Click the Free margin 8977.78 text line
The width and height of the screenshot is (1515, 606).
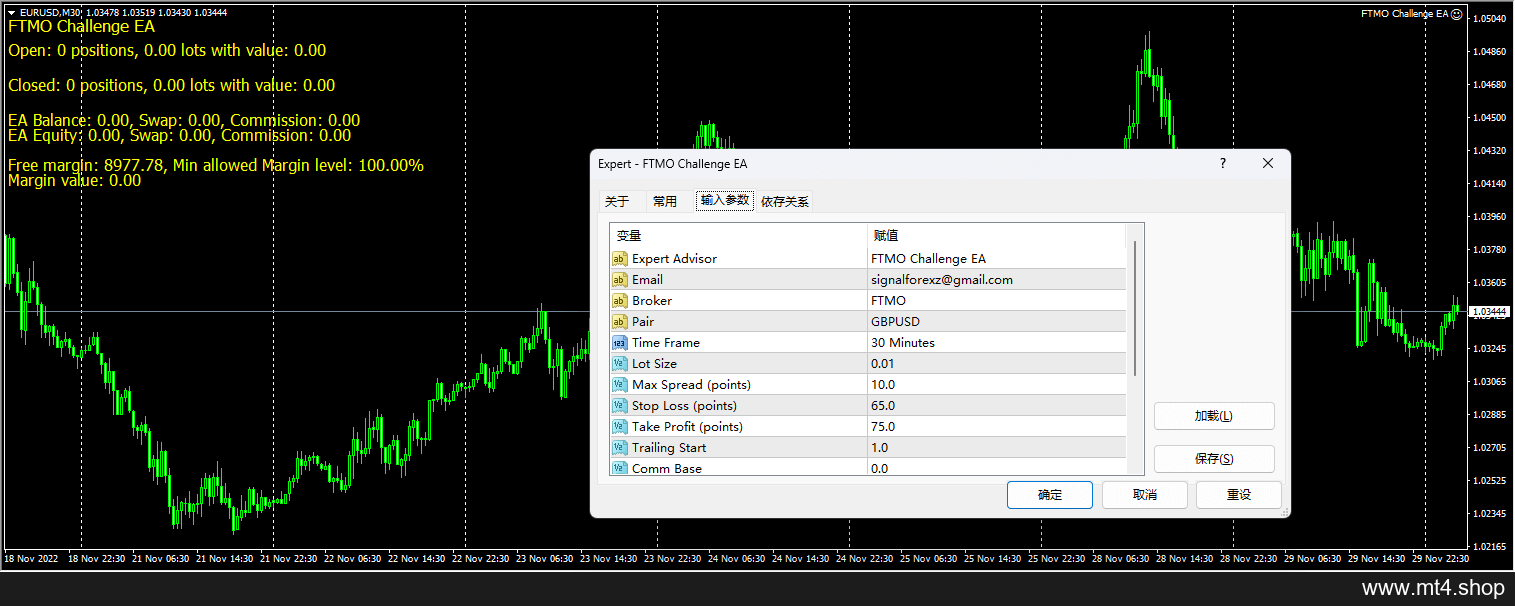[216, 165]
